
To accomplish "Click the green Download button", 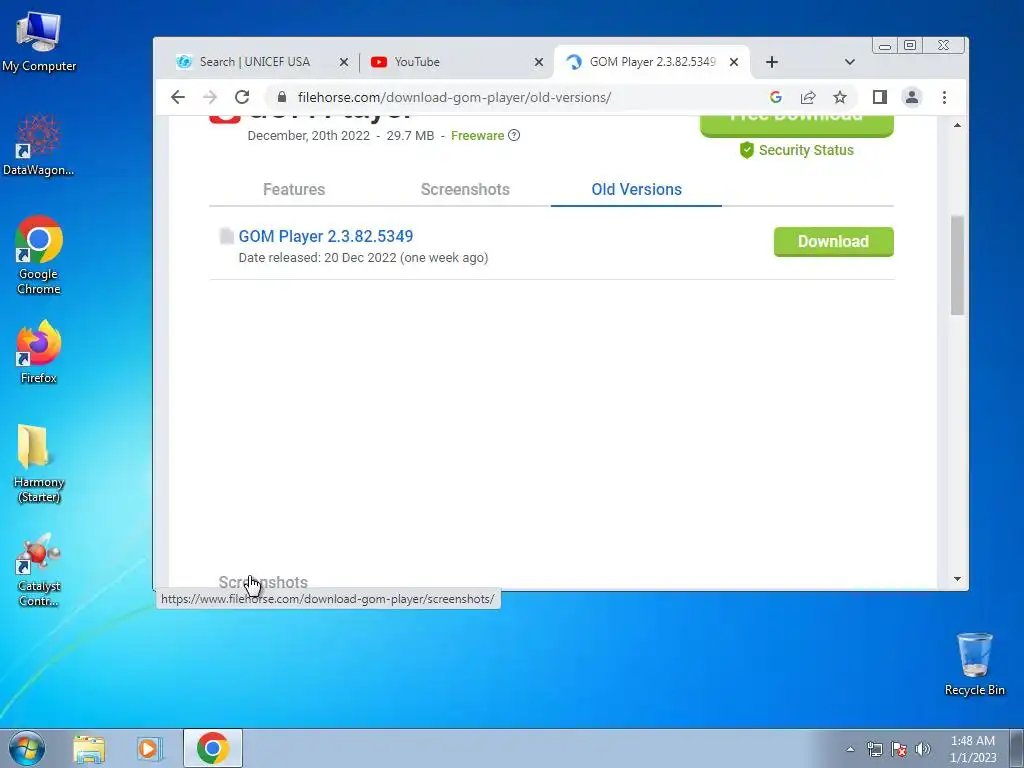I will click(833, 242).
